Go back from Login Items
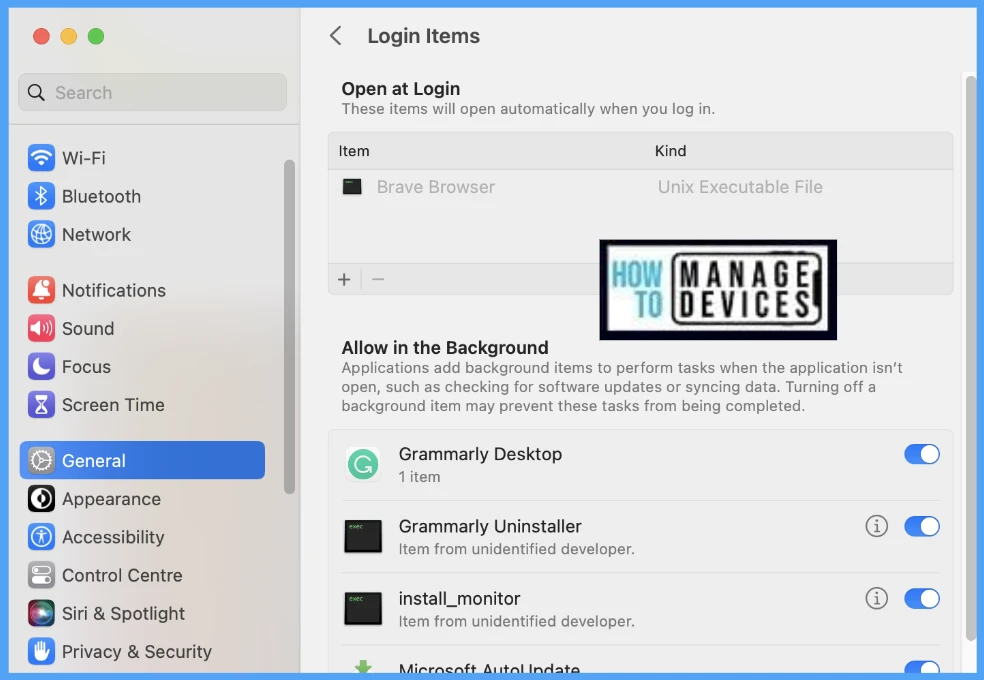 click(x=336, y=36)
